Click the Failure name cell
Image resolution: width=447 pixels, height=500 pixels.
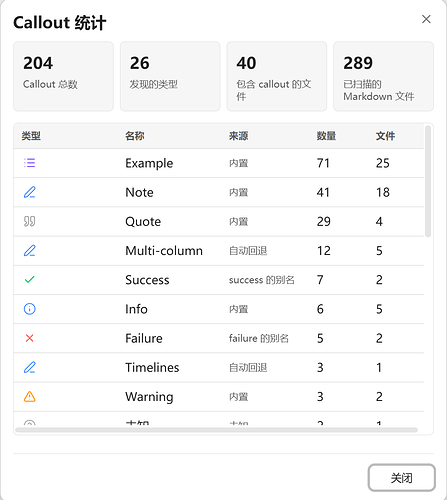click(x=144, y=338)
